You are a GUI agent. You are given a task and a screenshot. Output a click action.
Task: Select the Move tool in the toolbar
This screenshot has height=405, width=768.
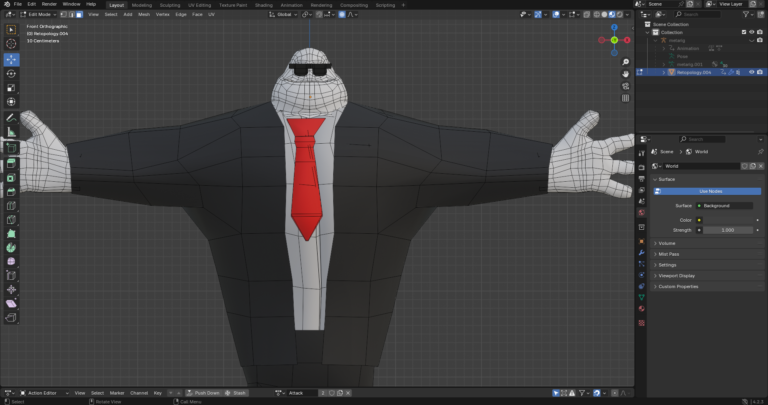tap(11, 59)
